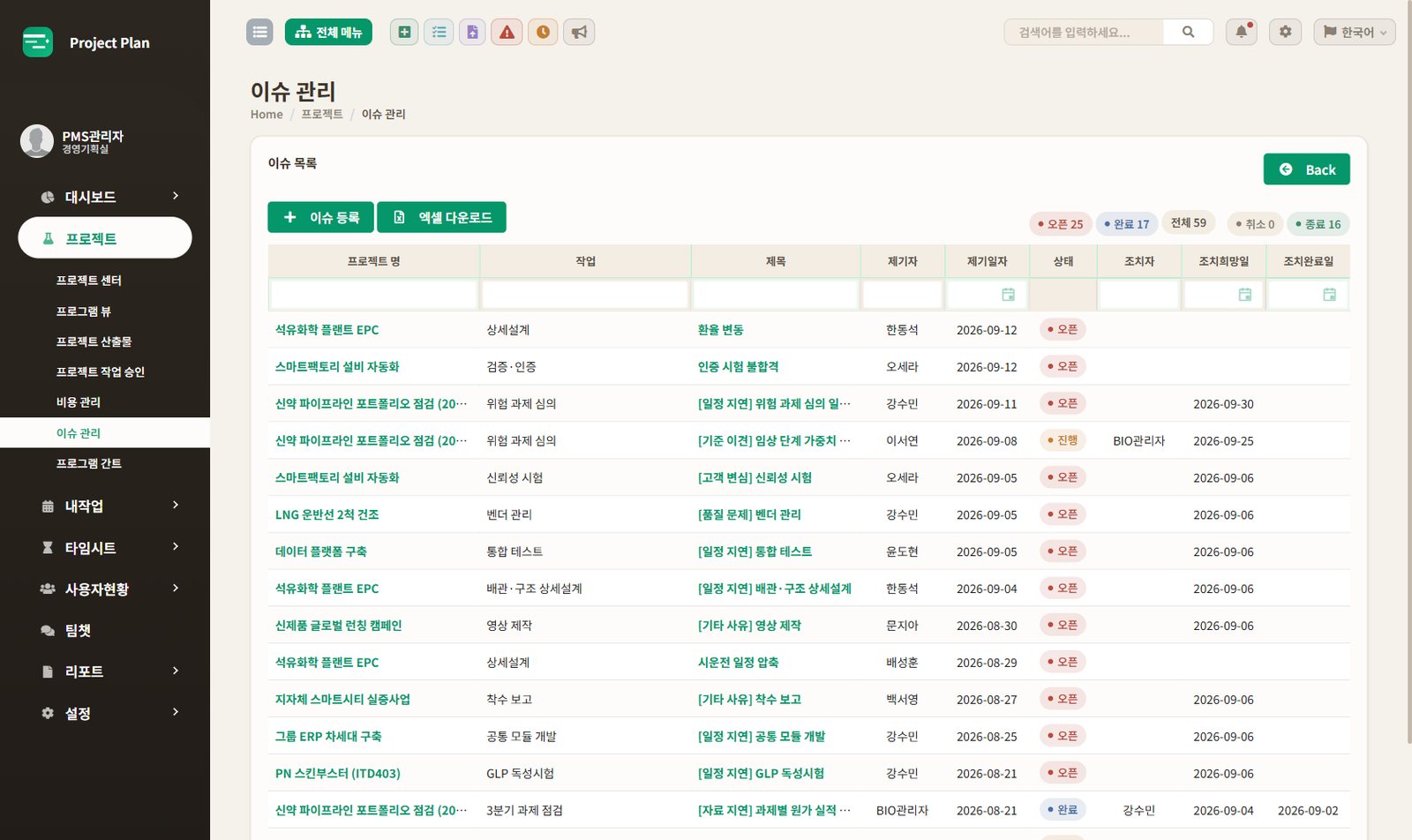Click the Home breadcrumb link
1412x840 pixels.
click(267, 115)
